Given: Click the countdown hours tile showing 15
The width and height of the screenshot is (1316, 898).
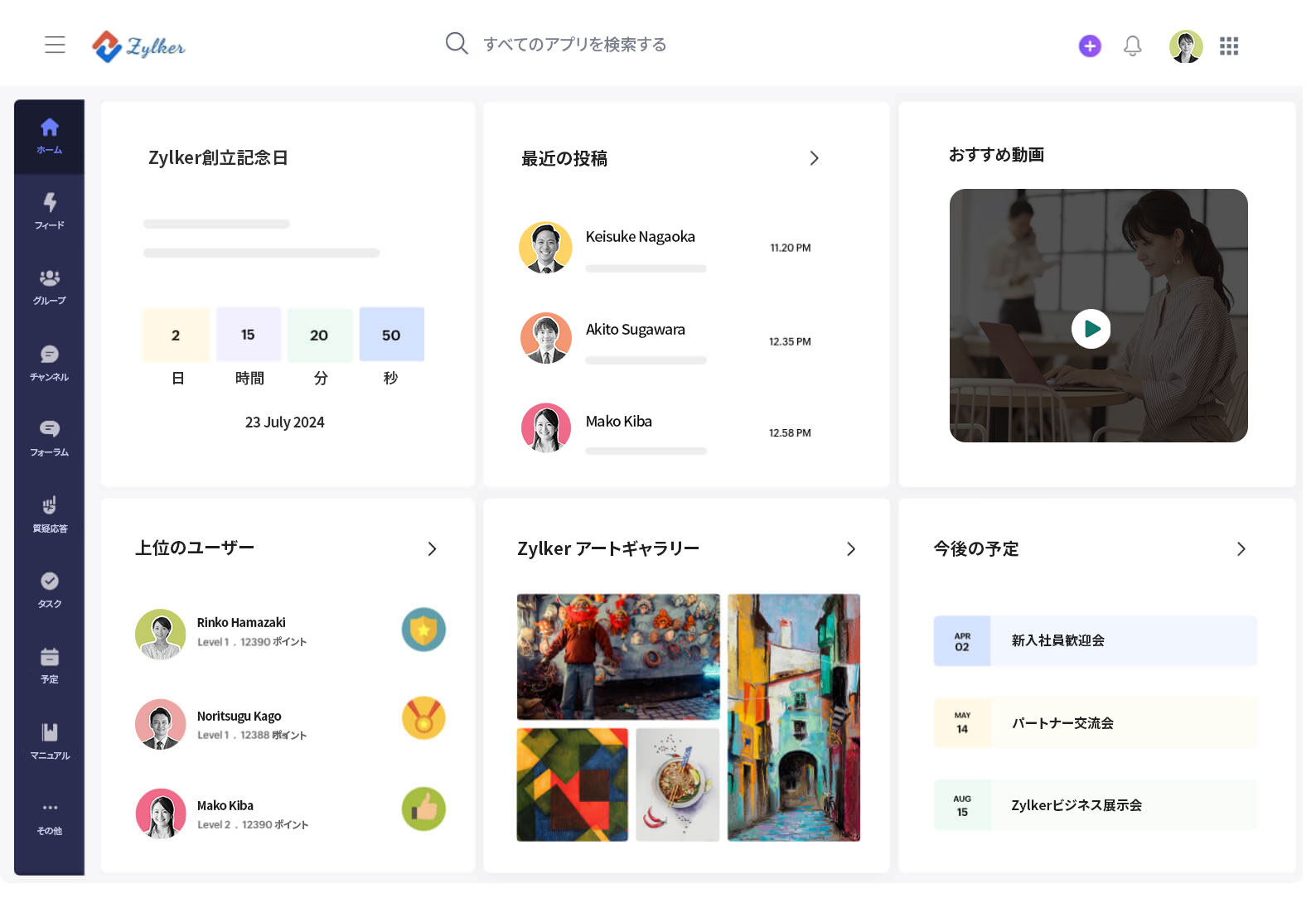Looking at the screenshot, I should pyautogui.click(x=248, y=335).
